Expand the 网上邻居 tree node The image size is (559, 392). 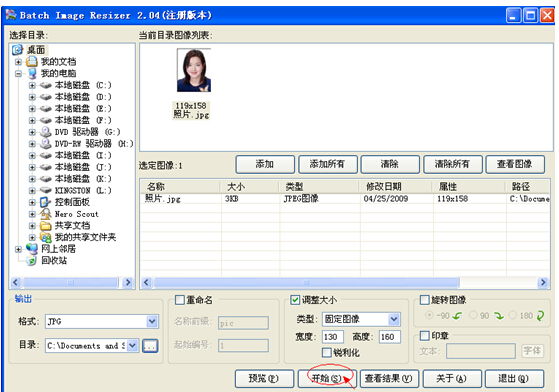coord(18,249)
